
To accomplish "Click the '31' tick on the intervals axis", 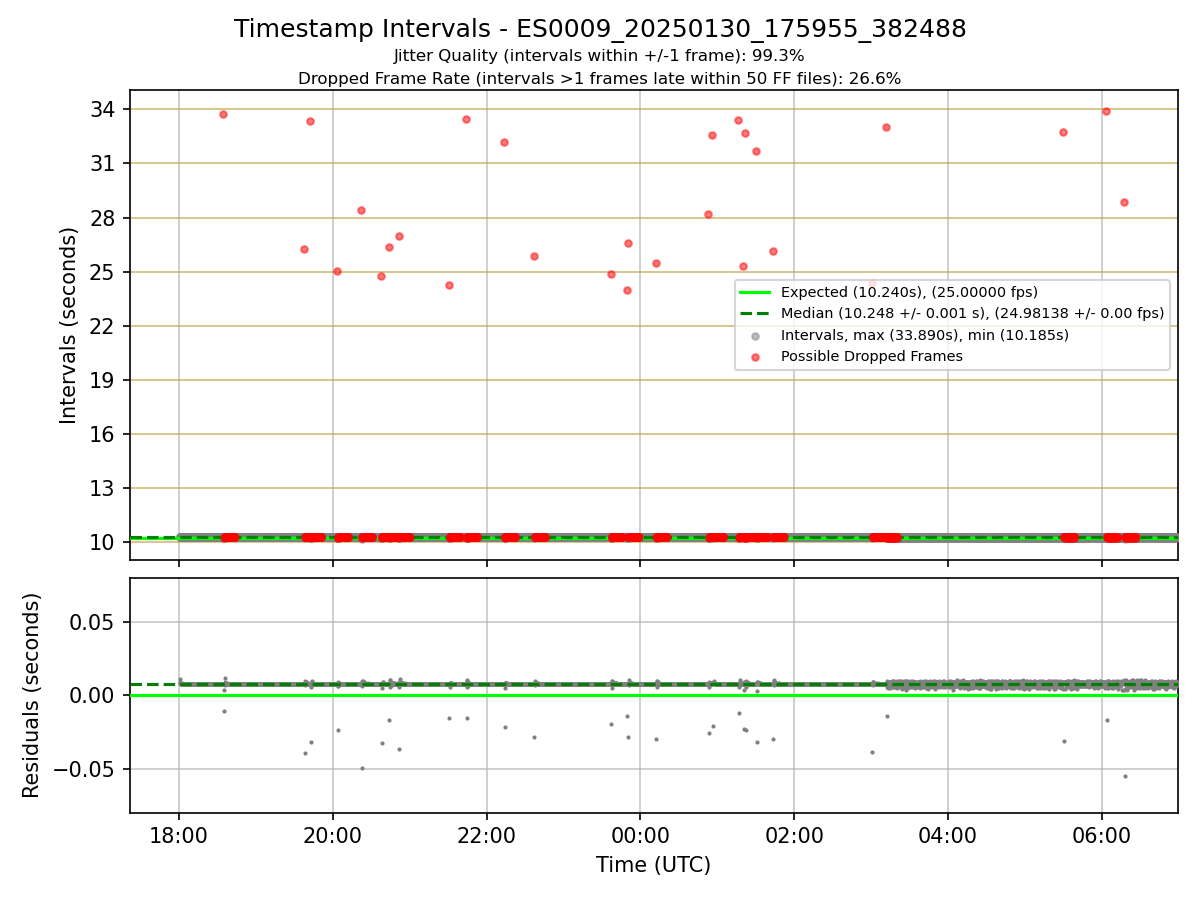I will click(102, 163).
